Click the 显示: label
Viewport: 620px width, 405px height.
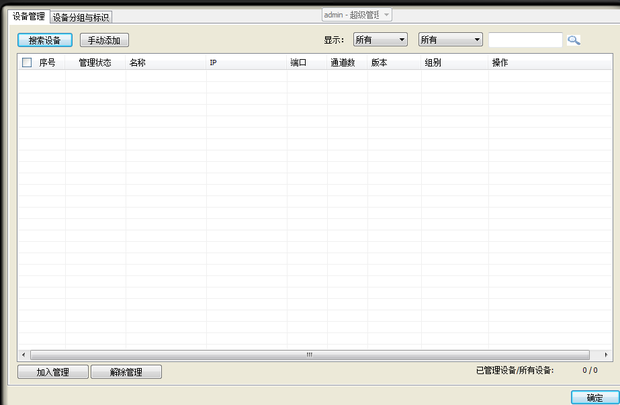(x=334, y=40)
